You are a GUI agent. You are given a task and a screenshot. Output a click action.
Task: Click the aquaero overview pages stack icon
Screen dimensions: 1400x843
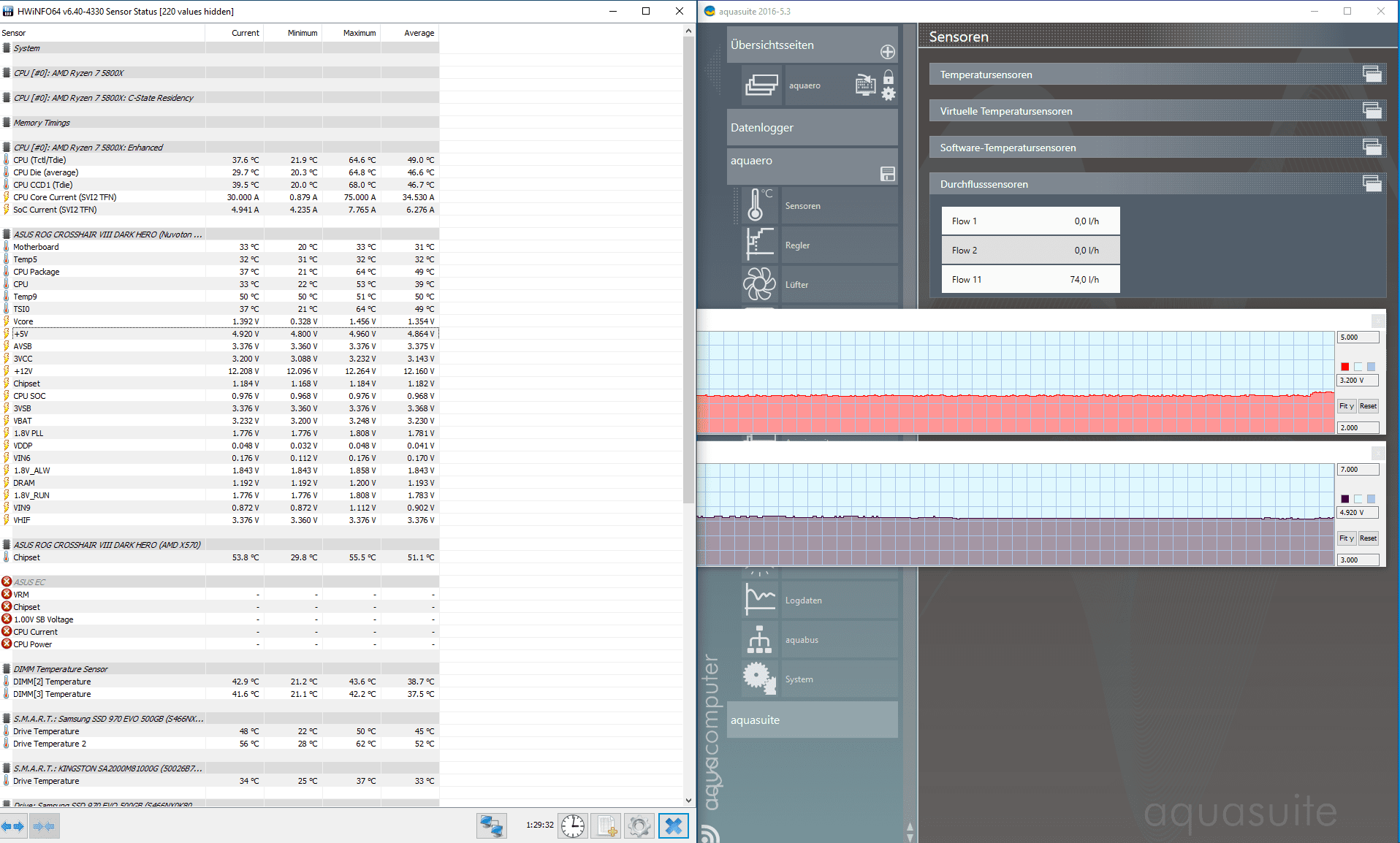762,85
